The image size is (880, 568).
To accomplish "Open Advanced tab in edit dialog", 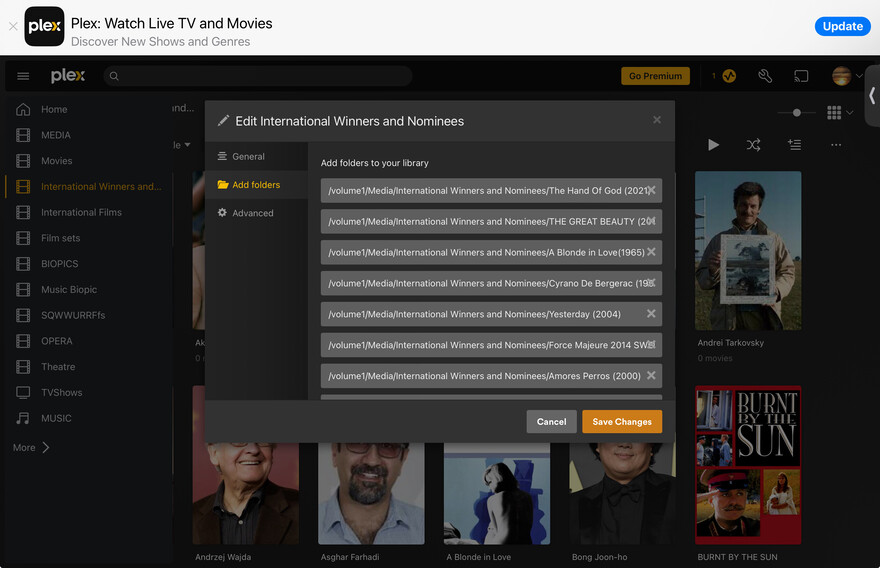I will (x=256, y=213).
